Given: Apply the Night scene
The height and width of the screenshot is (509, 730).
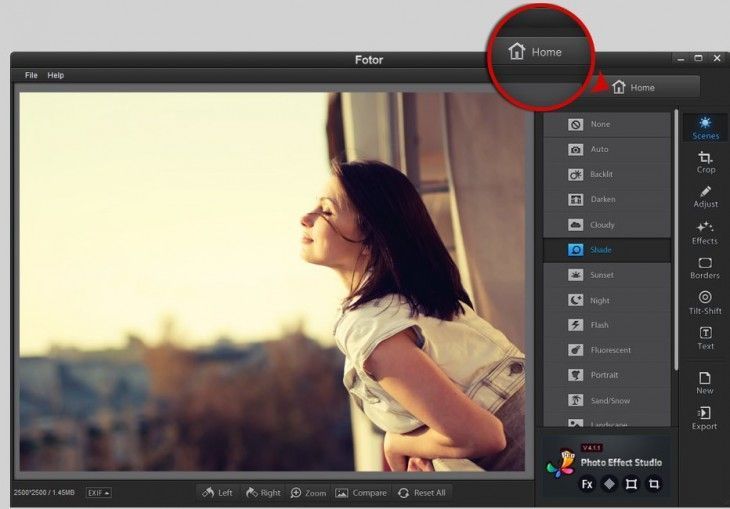Looking at the screenshot, I should pyautogui.click(x=607, y=300).
